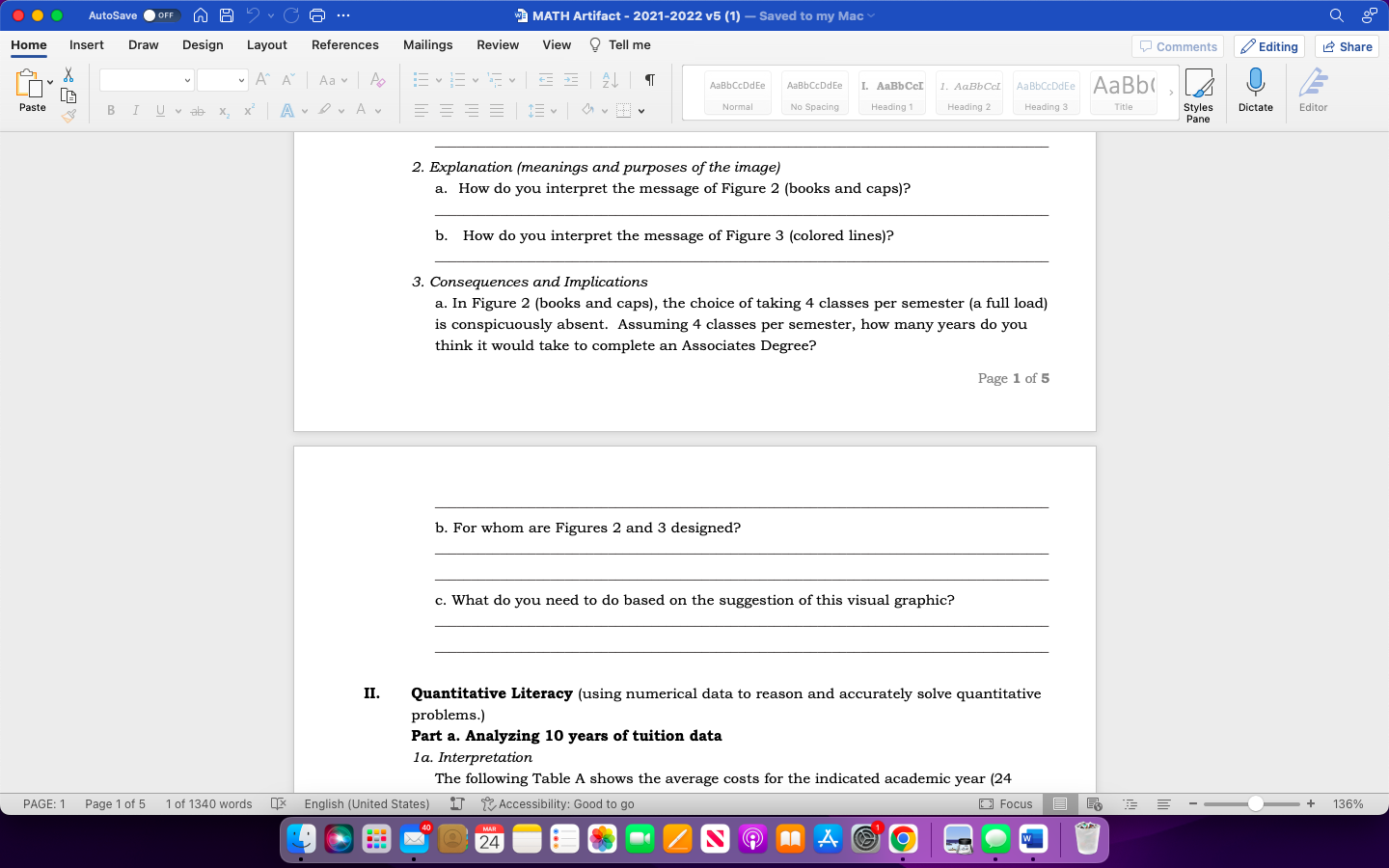Start Dictate voice typing

point(1256,92)
